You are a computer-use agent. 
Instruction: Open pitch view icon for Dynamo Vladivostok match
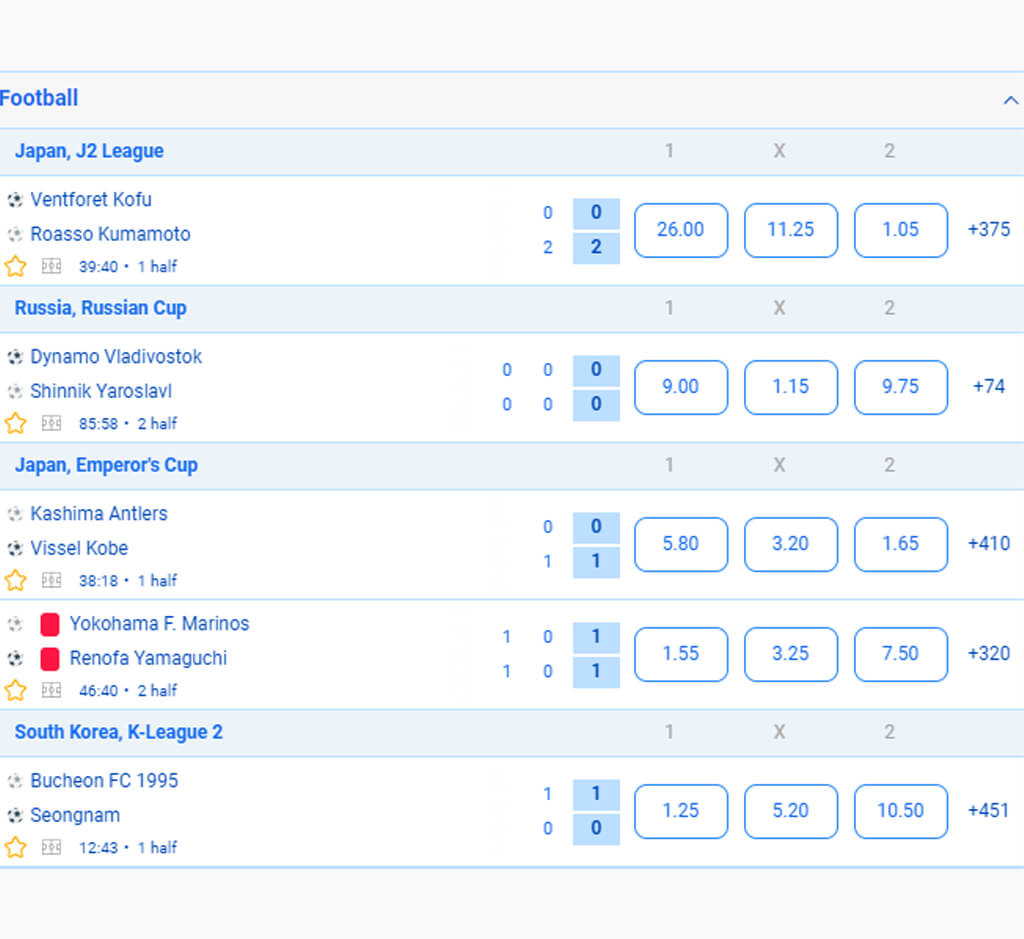(x=52, y=423)
